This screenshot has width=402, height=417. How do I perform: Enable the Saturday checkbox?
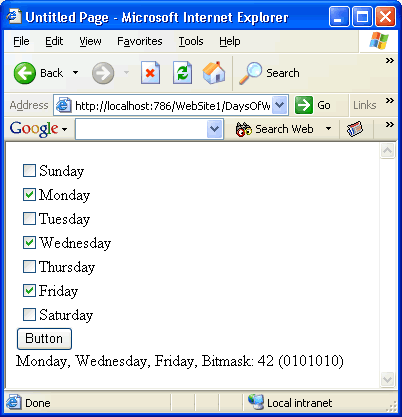coord(29,314)
